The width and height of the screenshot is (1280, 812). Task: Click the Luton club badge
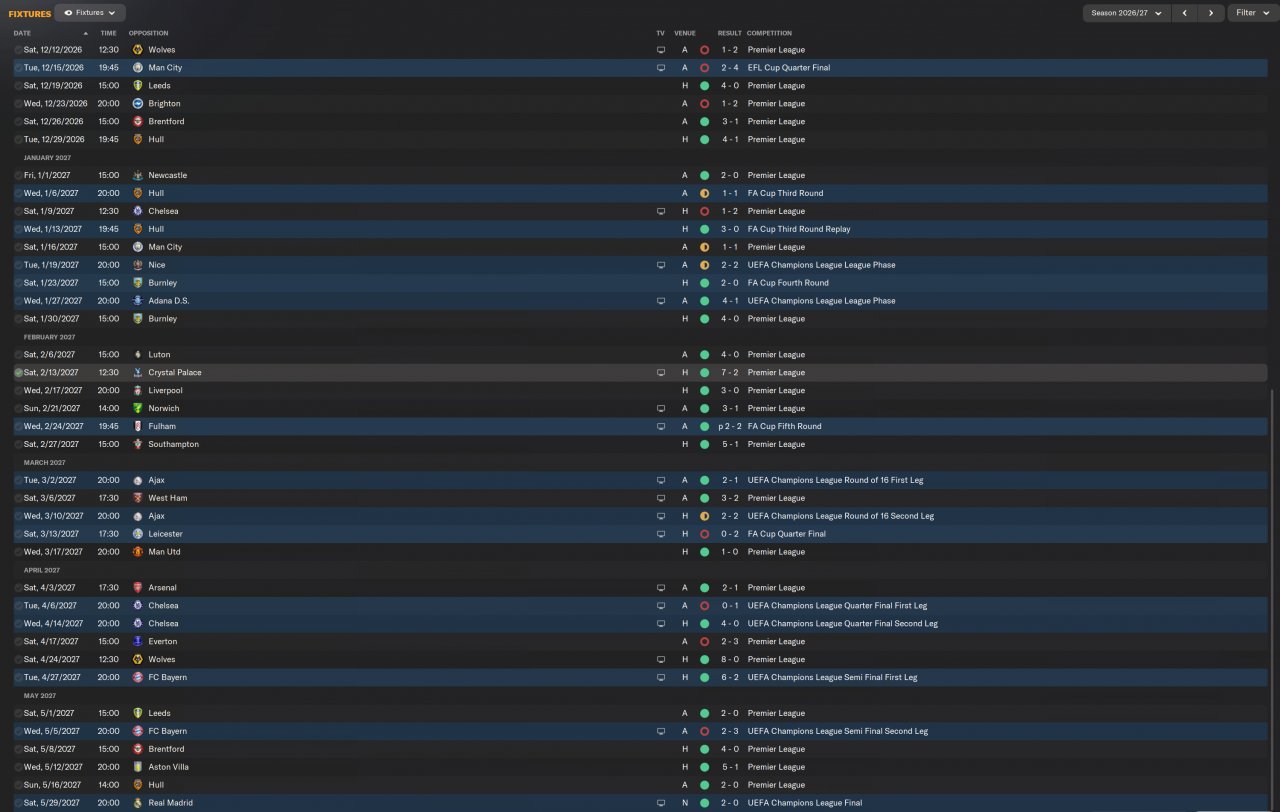tap(138, 355)
